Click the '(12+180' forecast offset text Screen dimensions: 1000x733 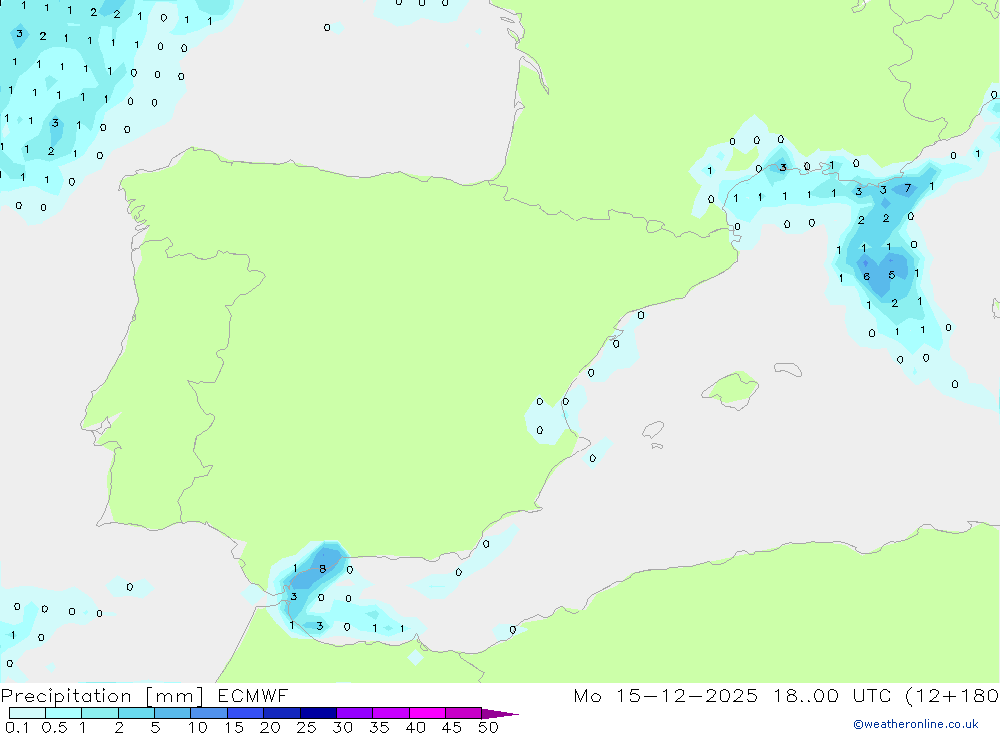tap(953, 696)
